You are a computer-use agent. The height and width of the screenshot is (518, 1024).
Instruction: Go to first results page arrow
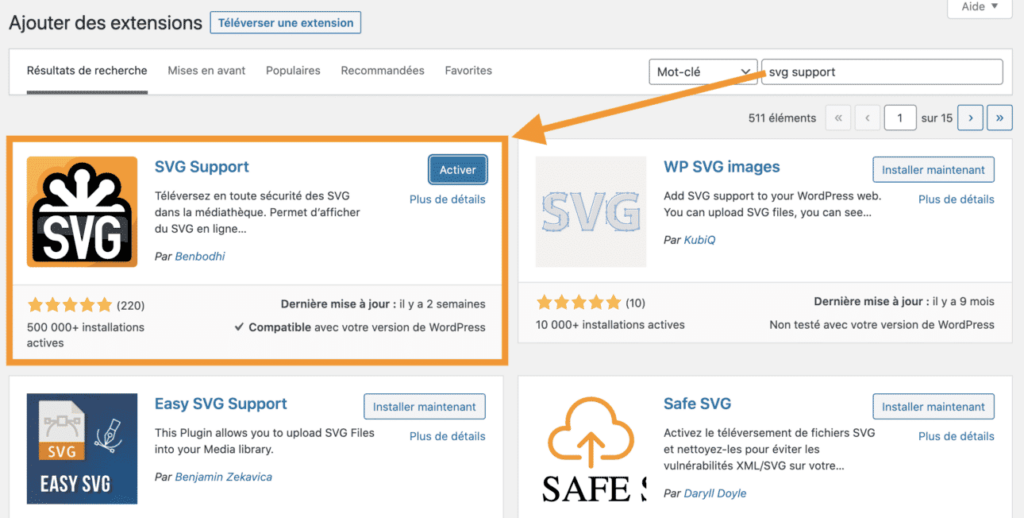(839, 118)
